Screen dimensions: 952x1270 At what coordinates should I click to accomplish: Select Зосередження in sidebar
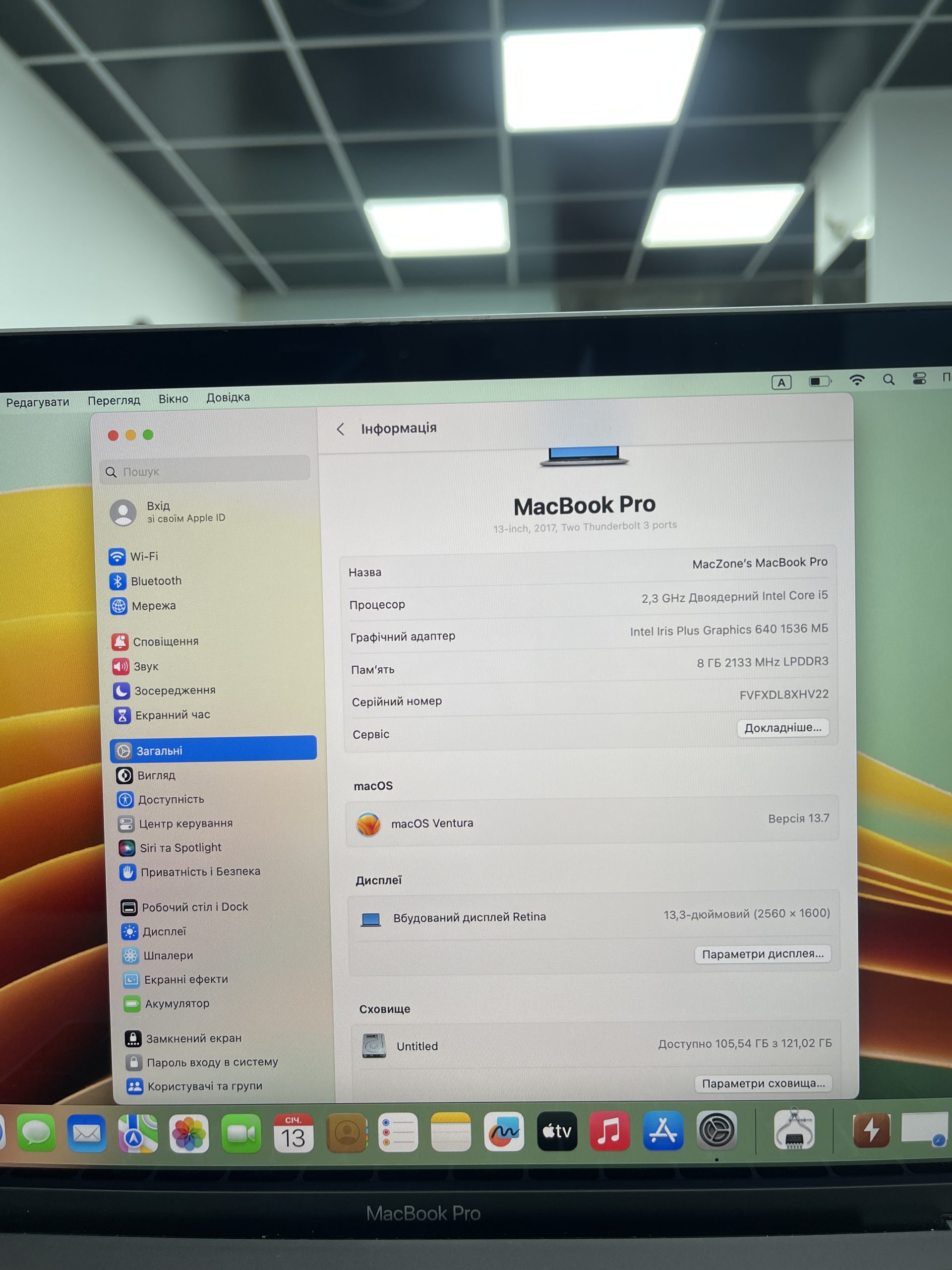[x=164, y=690]
